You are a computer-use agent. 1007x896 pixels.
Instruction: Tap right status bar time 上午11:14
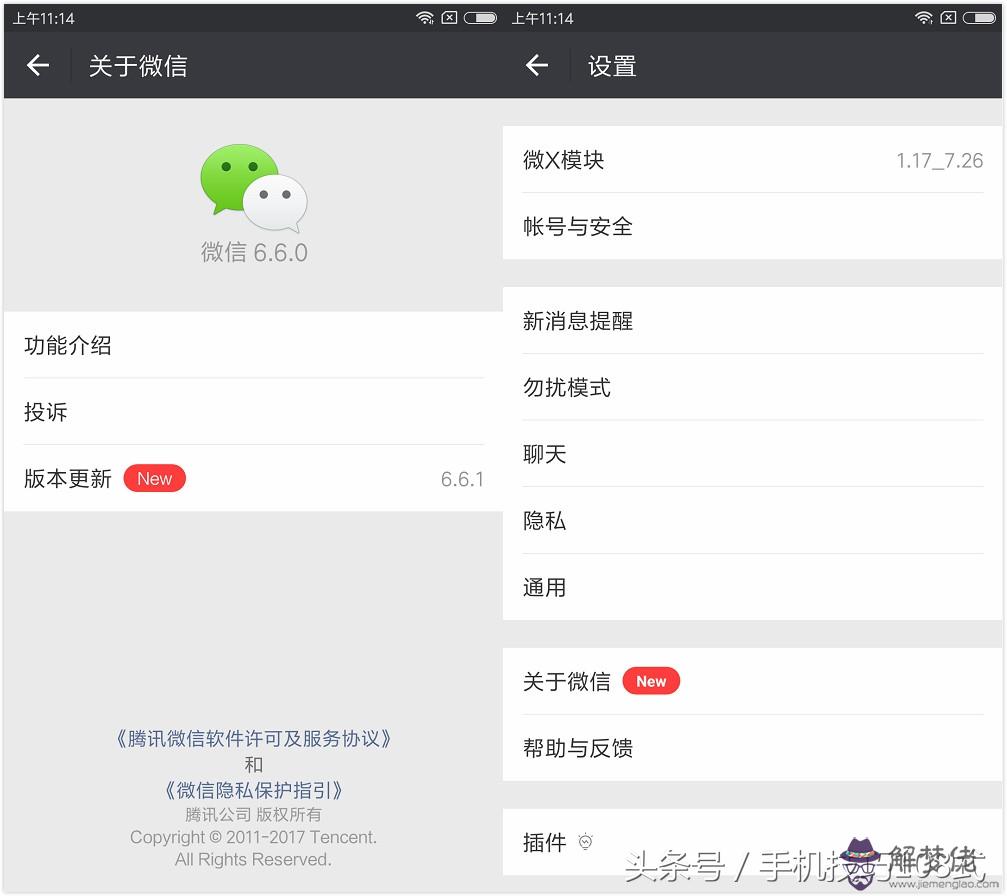pos(543,18)
